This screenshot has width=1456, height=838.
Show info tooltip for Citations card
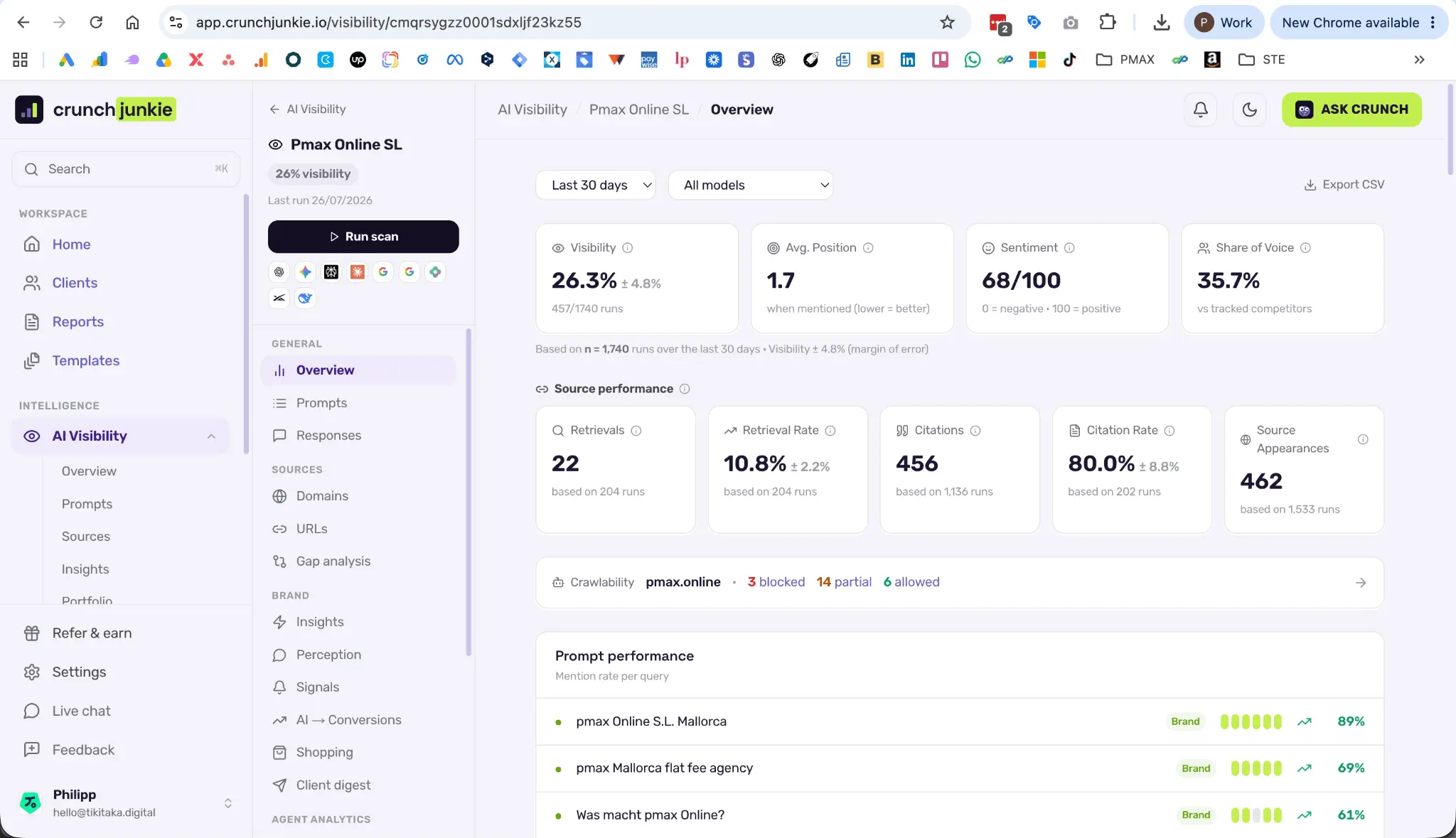975,431
